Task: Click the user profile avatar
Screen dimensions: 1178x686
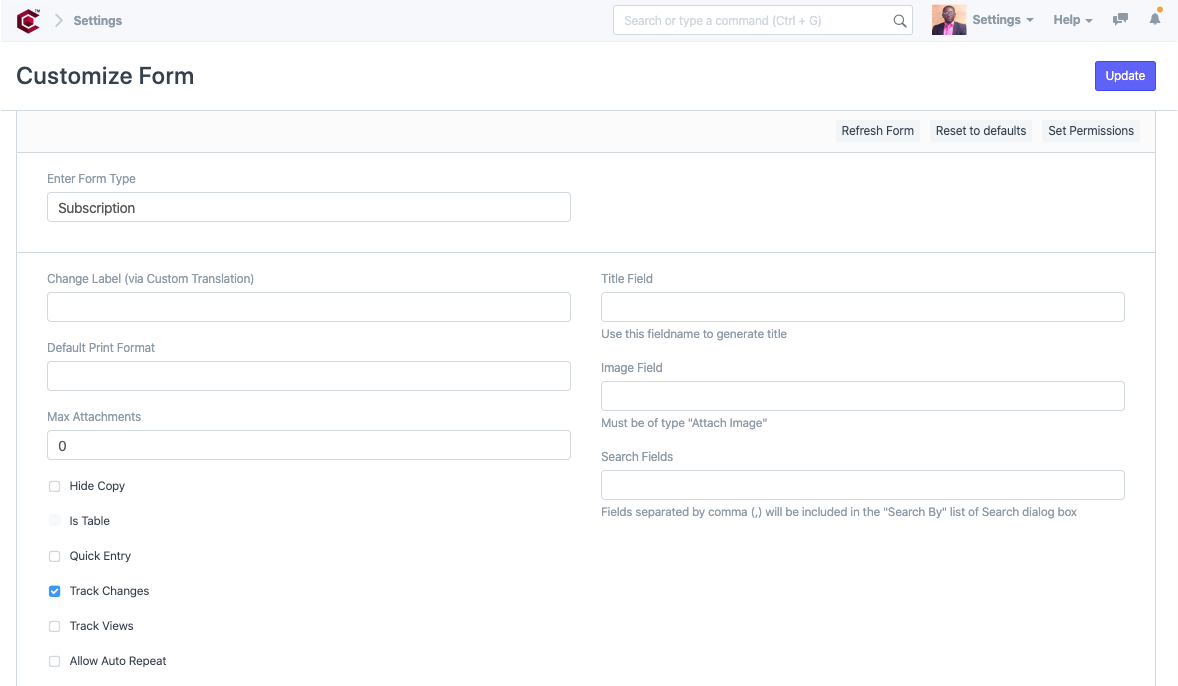Action: point(948,19)
